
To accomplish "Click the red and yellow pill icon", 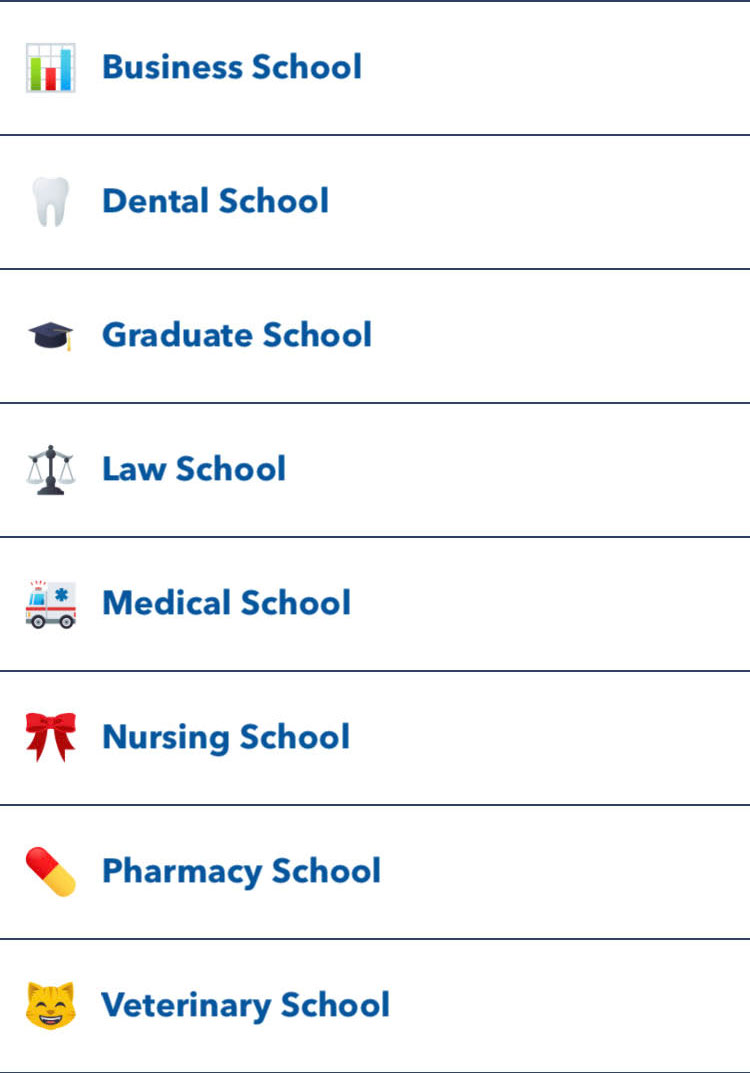I will (x=51, y=871).
